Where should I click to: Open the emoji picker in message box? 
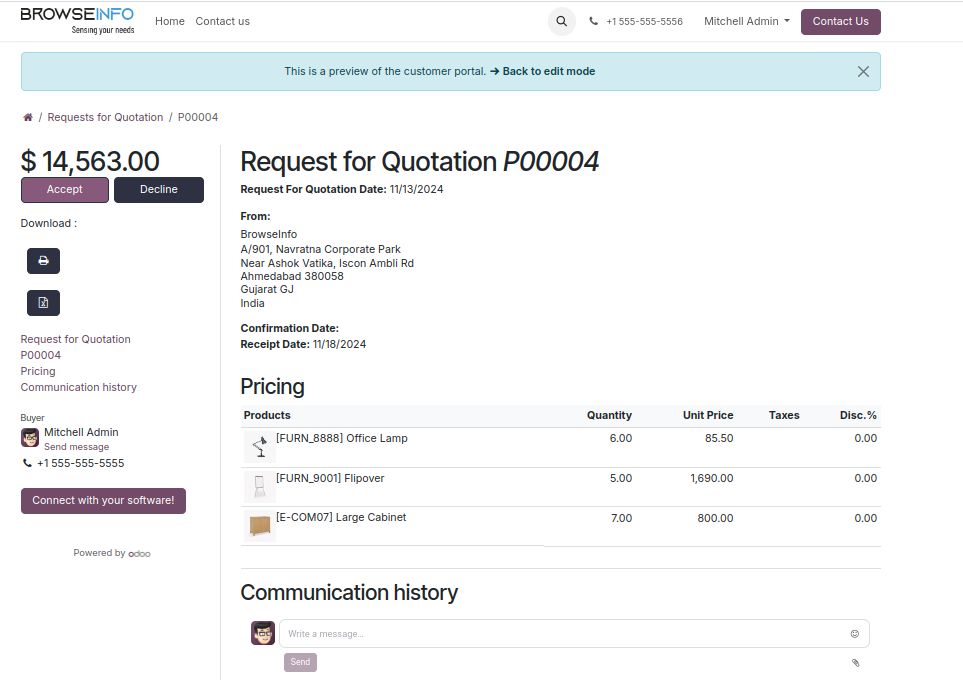click(x=854, y=634)
